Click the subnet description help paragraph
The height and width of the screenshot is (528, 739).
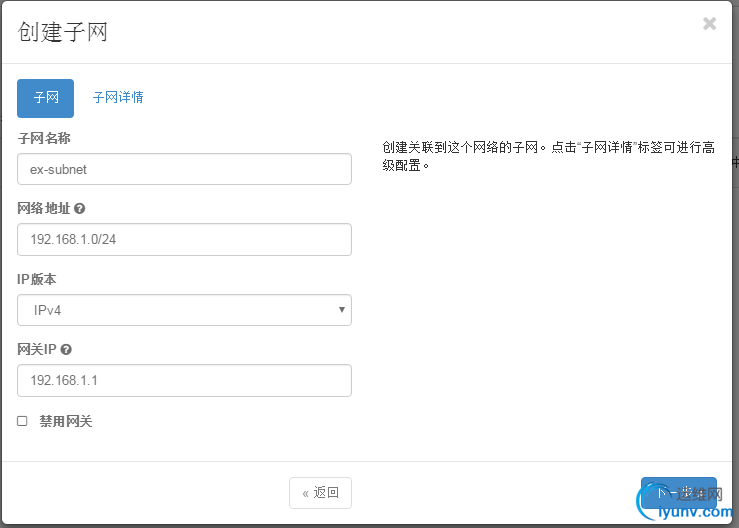(547, 156)
